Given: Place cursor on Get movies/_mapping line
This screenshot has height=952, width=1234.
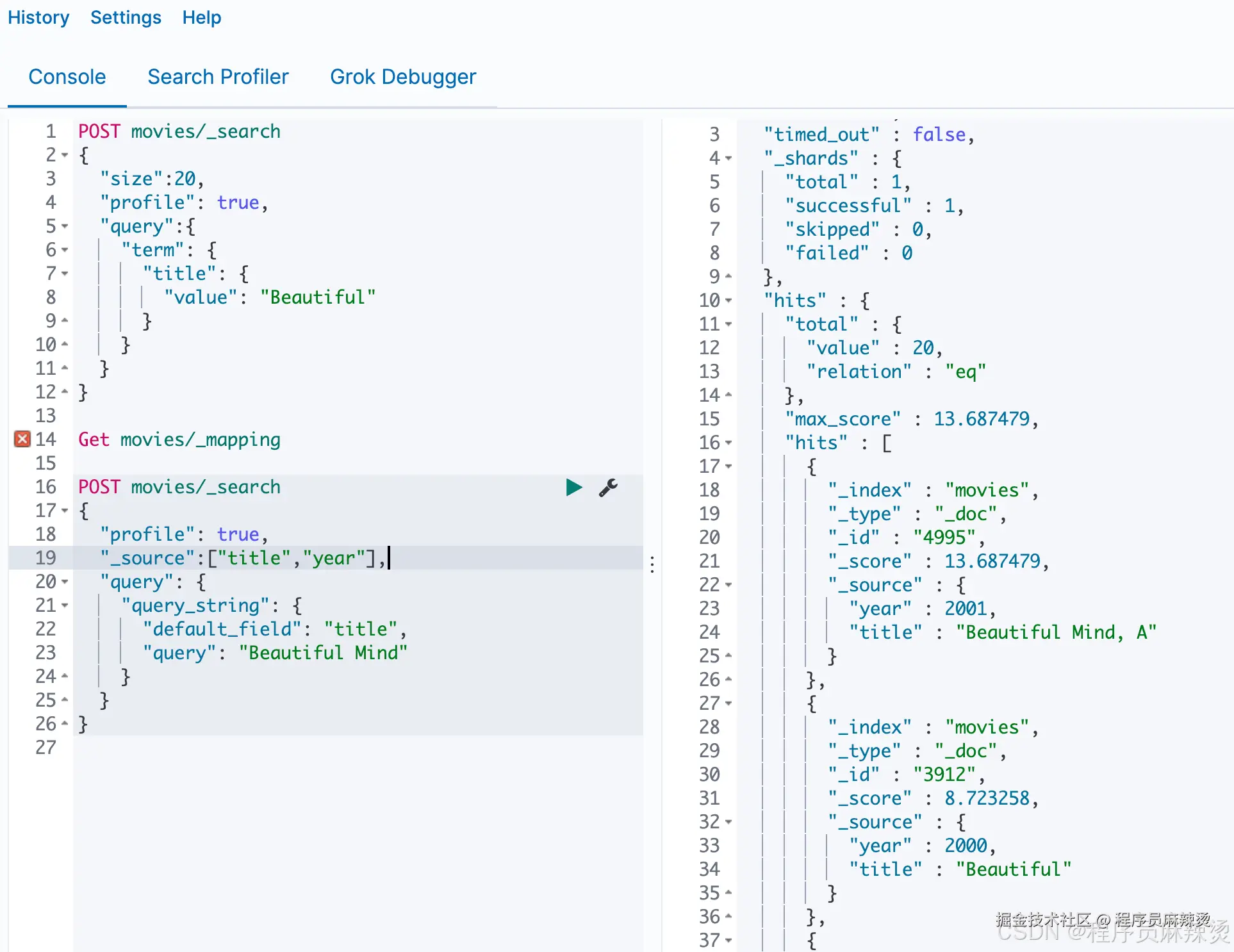Looking at the screenshot, I should click(x=179, y=440).
